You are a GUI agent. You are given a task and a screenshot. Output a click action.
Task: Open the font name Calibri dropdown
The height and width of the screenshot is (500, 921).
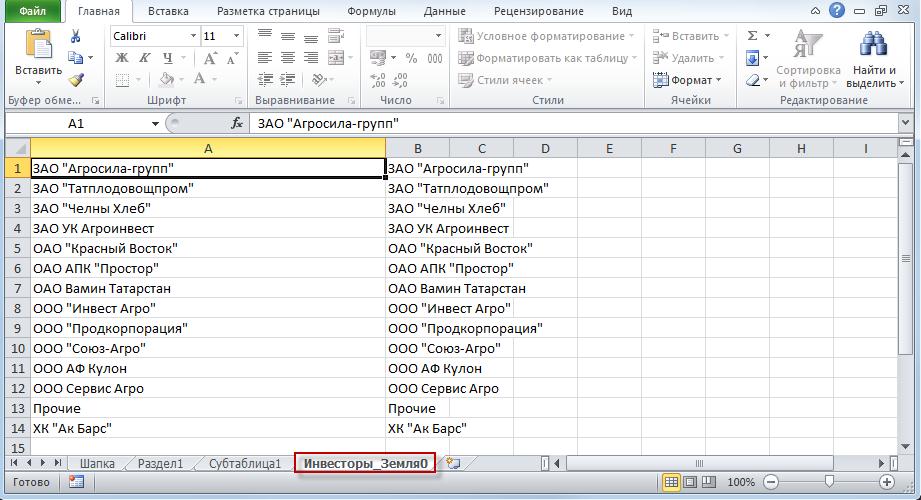pyautogui.click(x=193, y=36)
